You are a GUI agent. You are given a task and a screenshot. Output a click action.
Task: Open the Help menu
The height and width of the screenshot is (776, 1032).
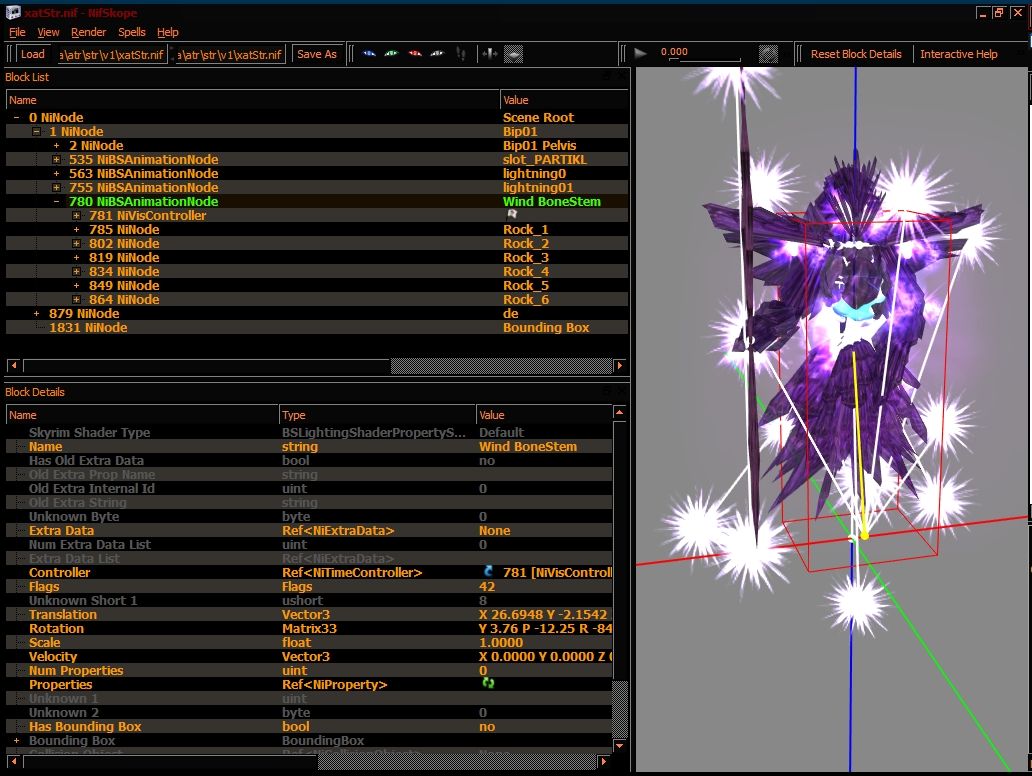pyautogui.click(x=167, y=32)
